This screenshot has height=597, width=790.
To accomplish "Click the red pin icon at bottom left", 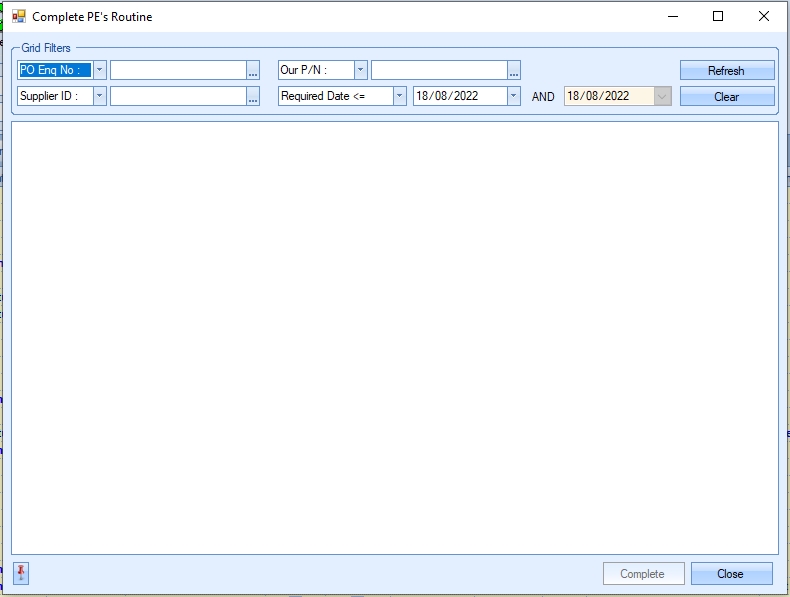I will (x=21, y=573).
